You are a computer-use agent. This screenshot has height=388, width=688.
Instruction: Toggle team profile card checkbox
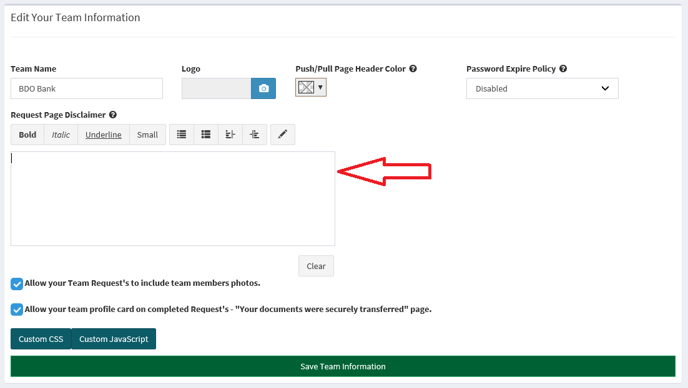(x=17, y=309)
